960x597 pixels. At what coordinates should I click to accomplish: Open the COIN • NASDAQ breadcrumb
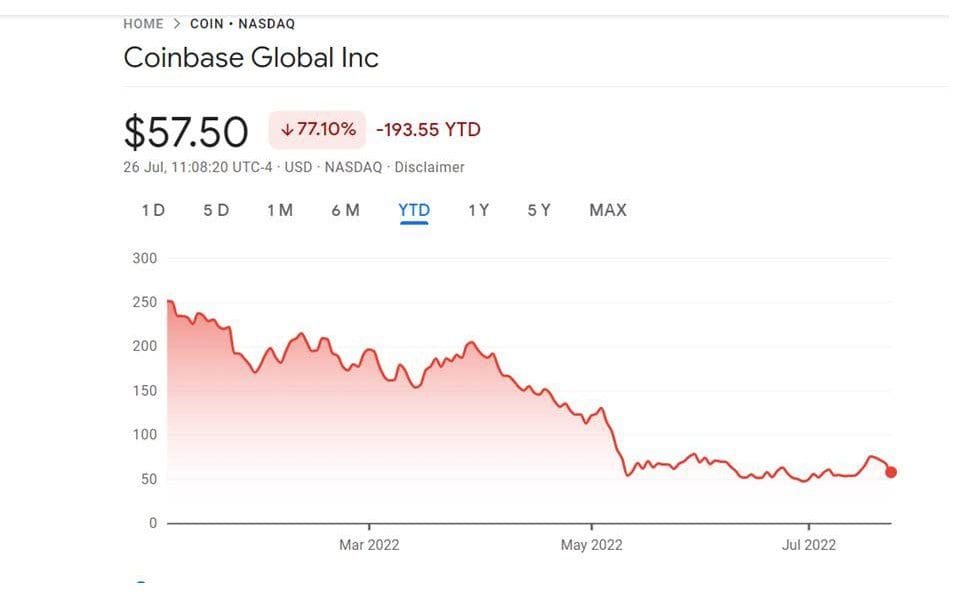[242, 24]
